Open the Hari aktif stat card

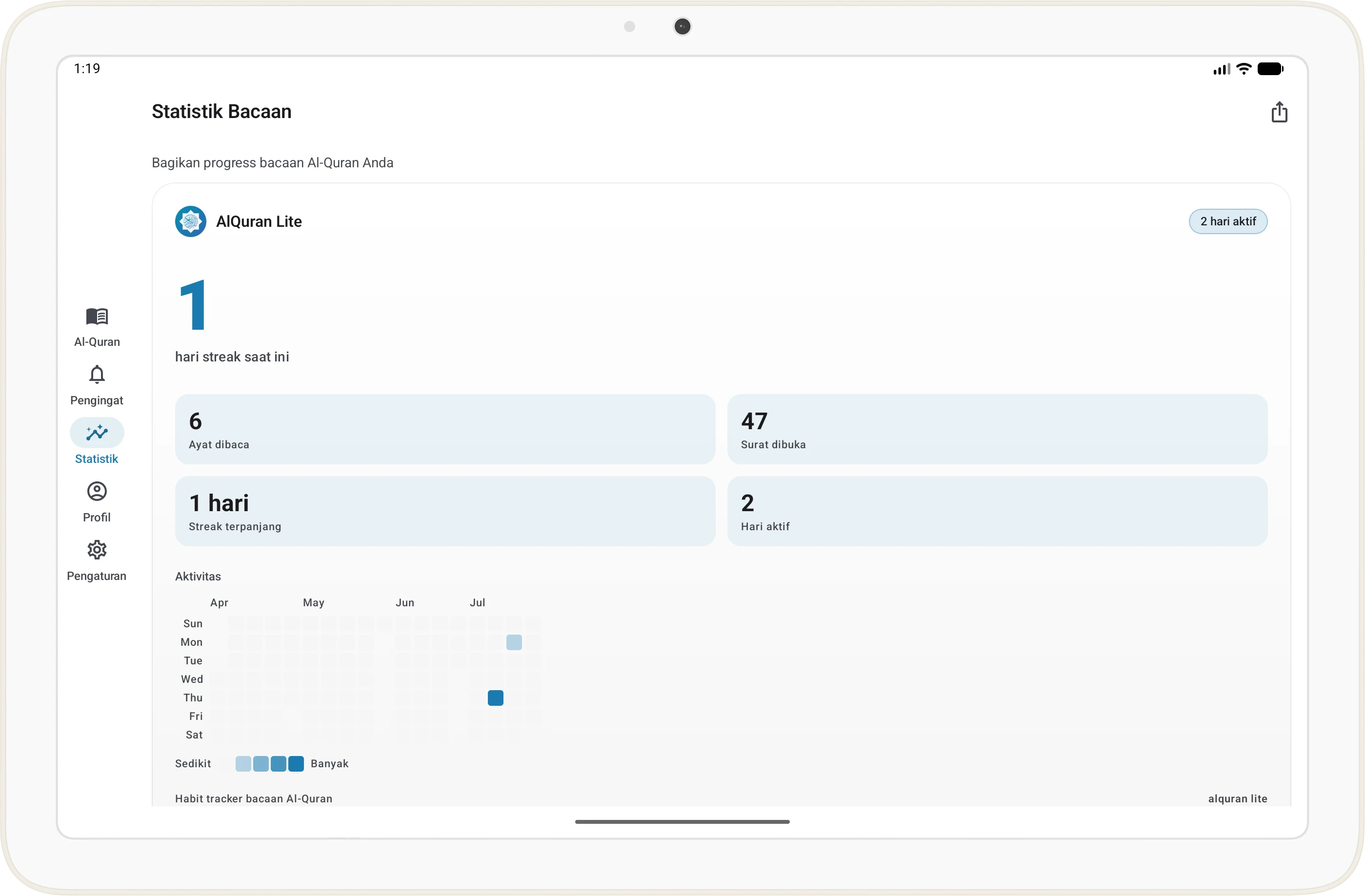[997, 511]
